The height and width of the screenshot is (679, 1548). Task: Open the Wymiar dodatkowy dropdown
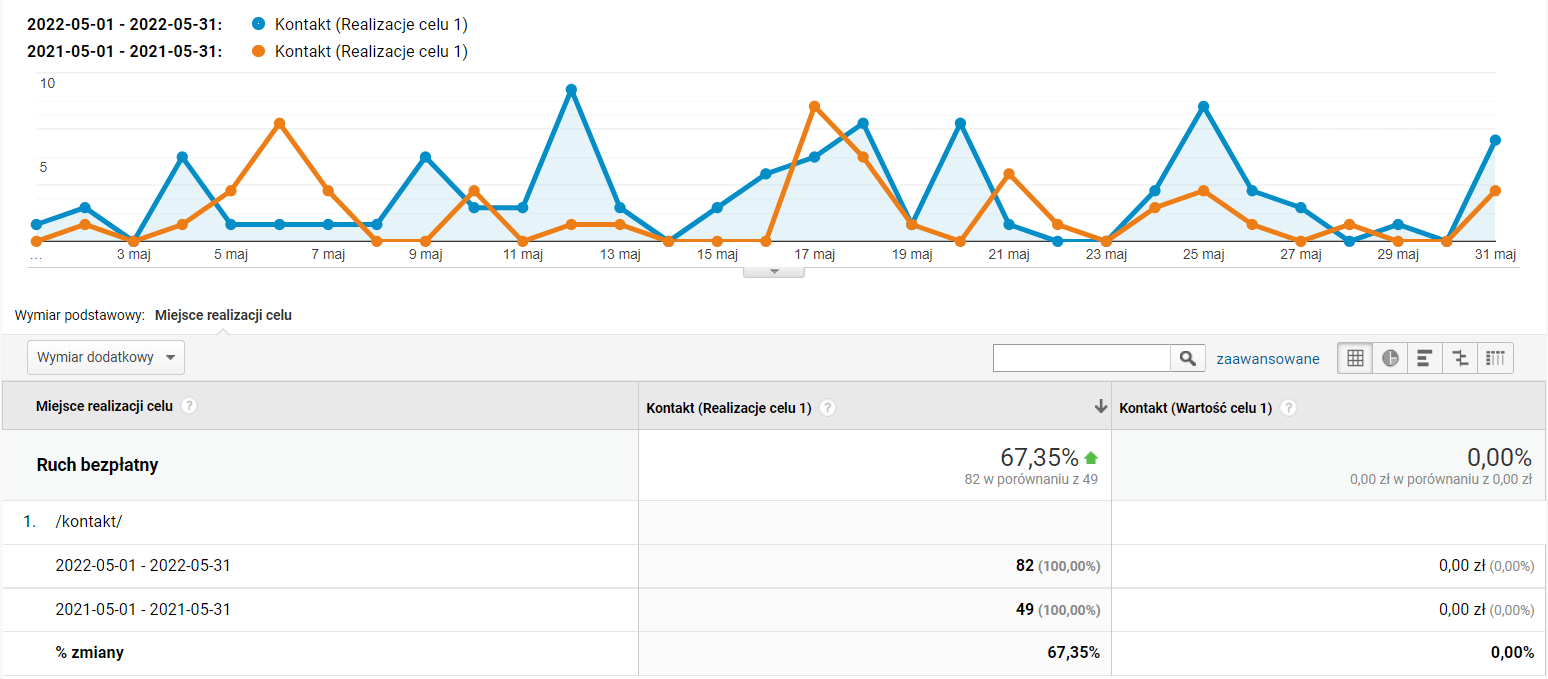[x=106, y=357]
